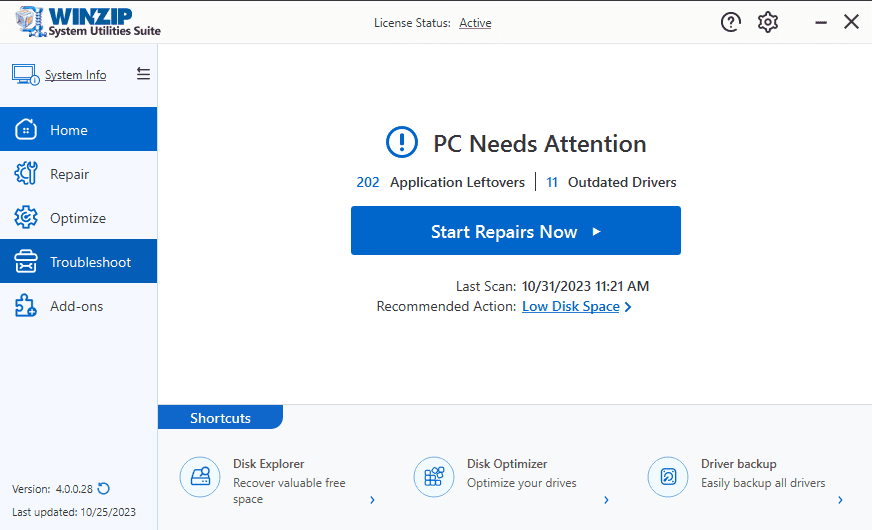Click the play arrow on Start Repairs Now
Screen dimensions: 872x530
pos(596,231)
